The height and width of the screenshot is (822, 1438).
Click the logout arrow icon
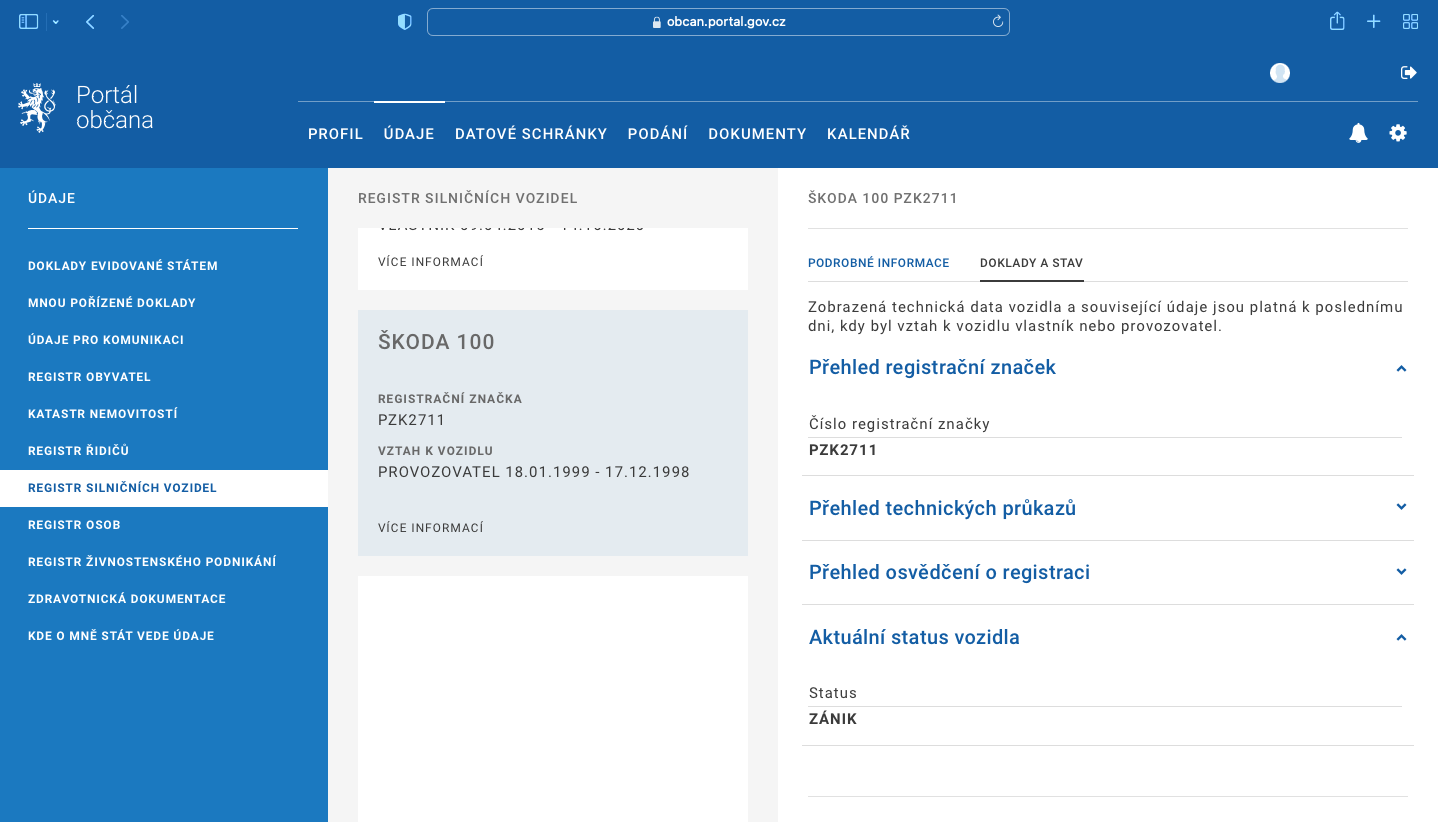click(x=1409, y=72)
